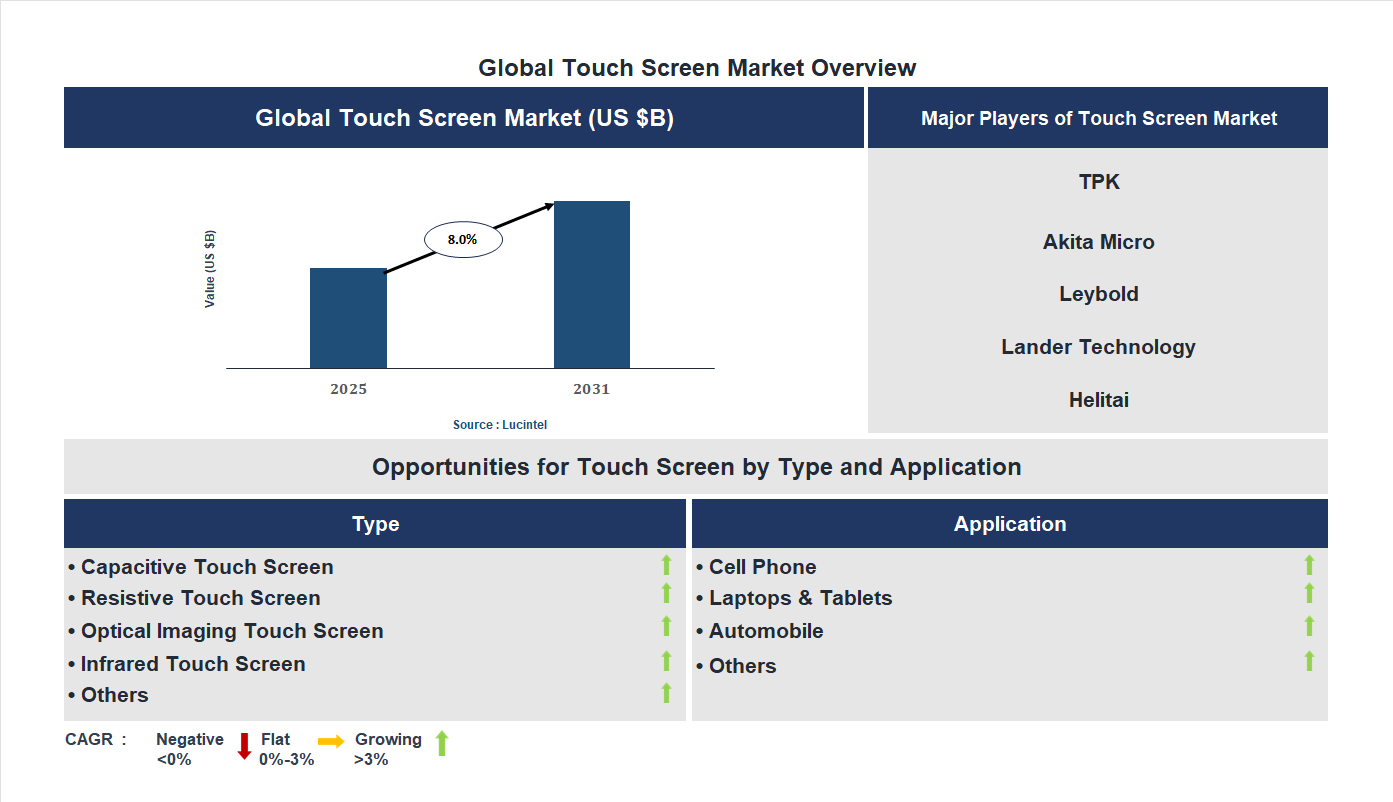Click the green Growing CAGR legend arrow
This screenshot has width=1393, height=802.
coord(440,745)
